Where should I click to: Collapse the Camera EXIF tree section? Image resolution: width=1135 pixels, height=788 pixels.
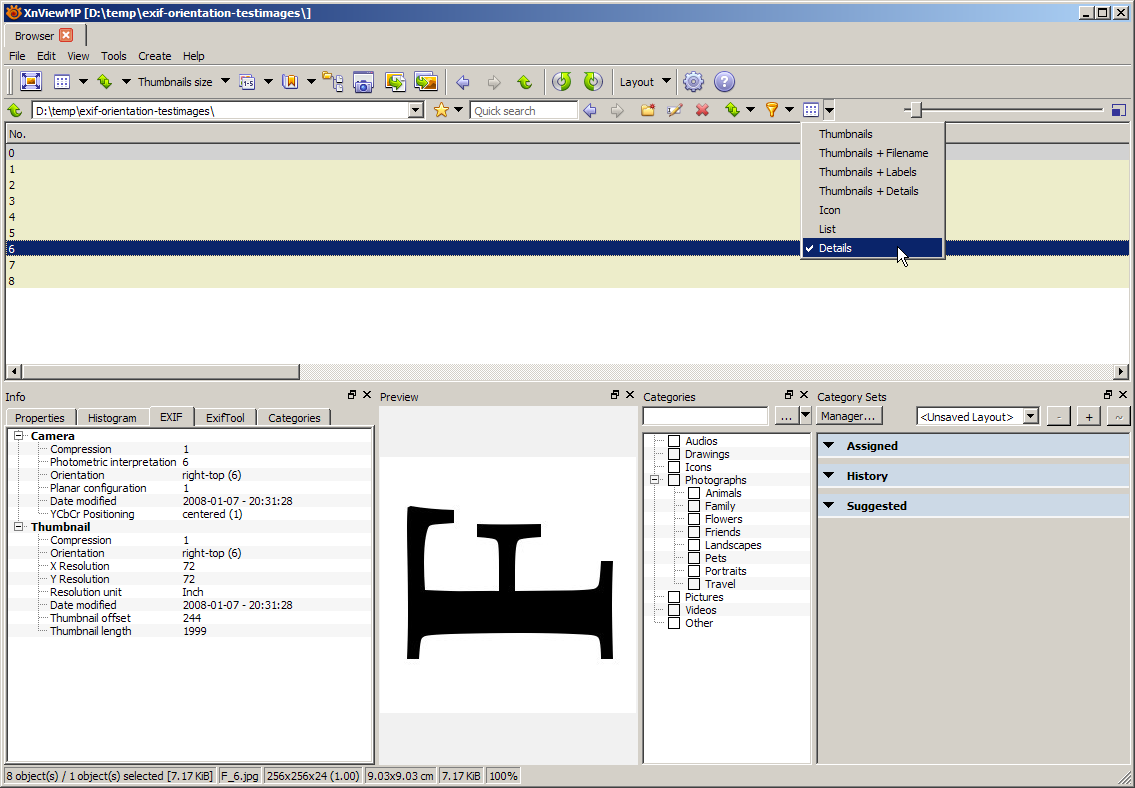(x=19, y=436)
